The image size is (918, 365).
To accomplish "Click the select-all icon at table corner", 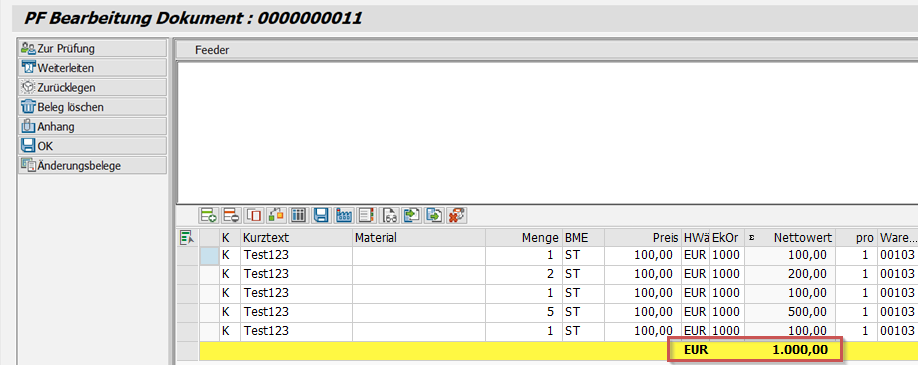I will (x=187, y=237).
